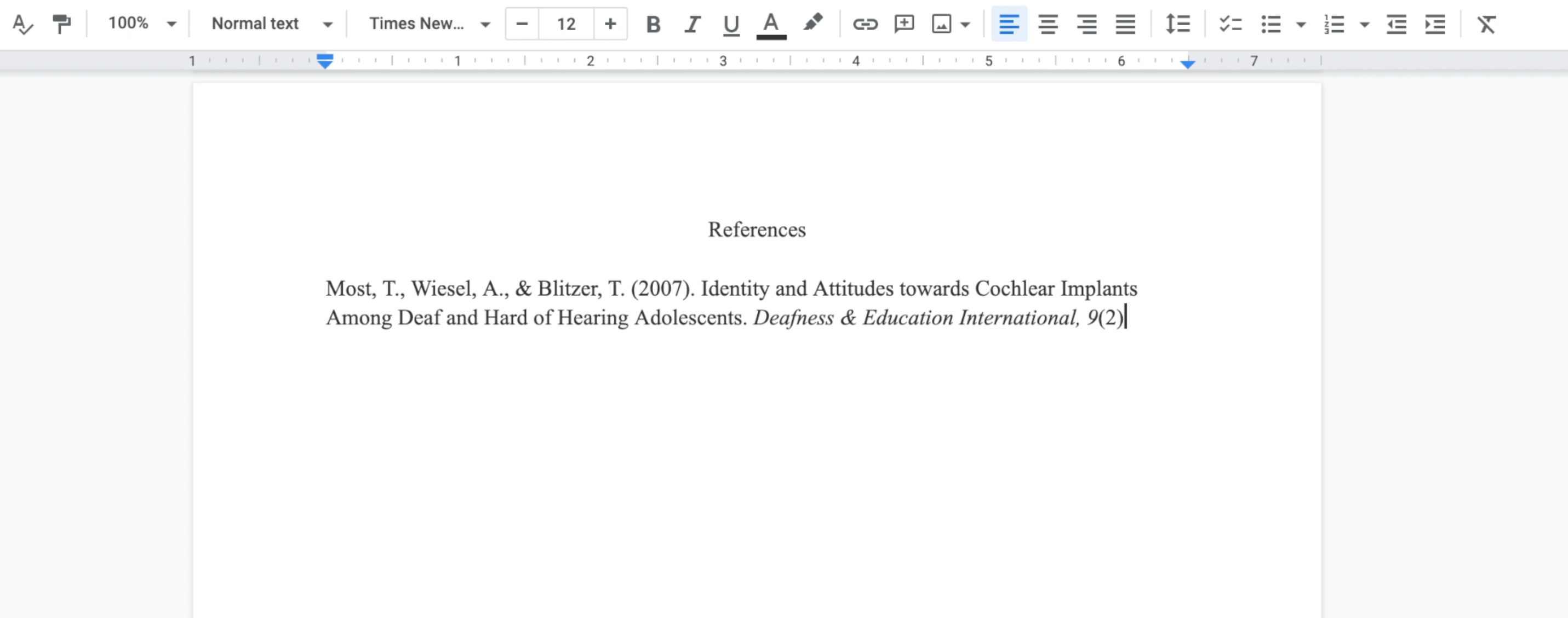The height and width of the screenshot is (618, 1568).
Task: Select center align
Action: [1048, 24]
